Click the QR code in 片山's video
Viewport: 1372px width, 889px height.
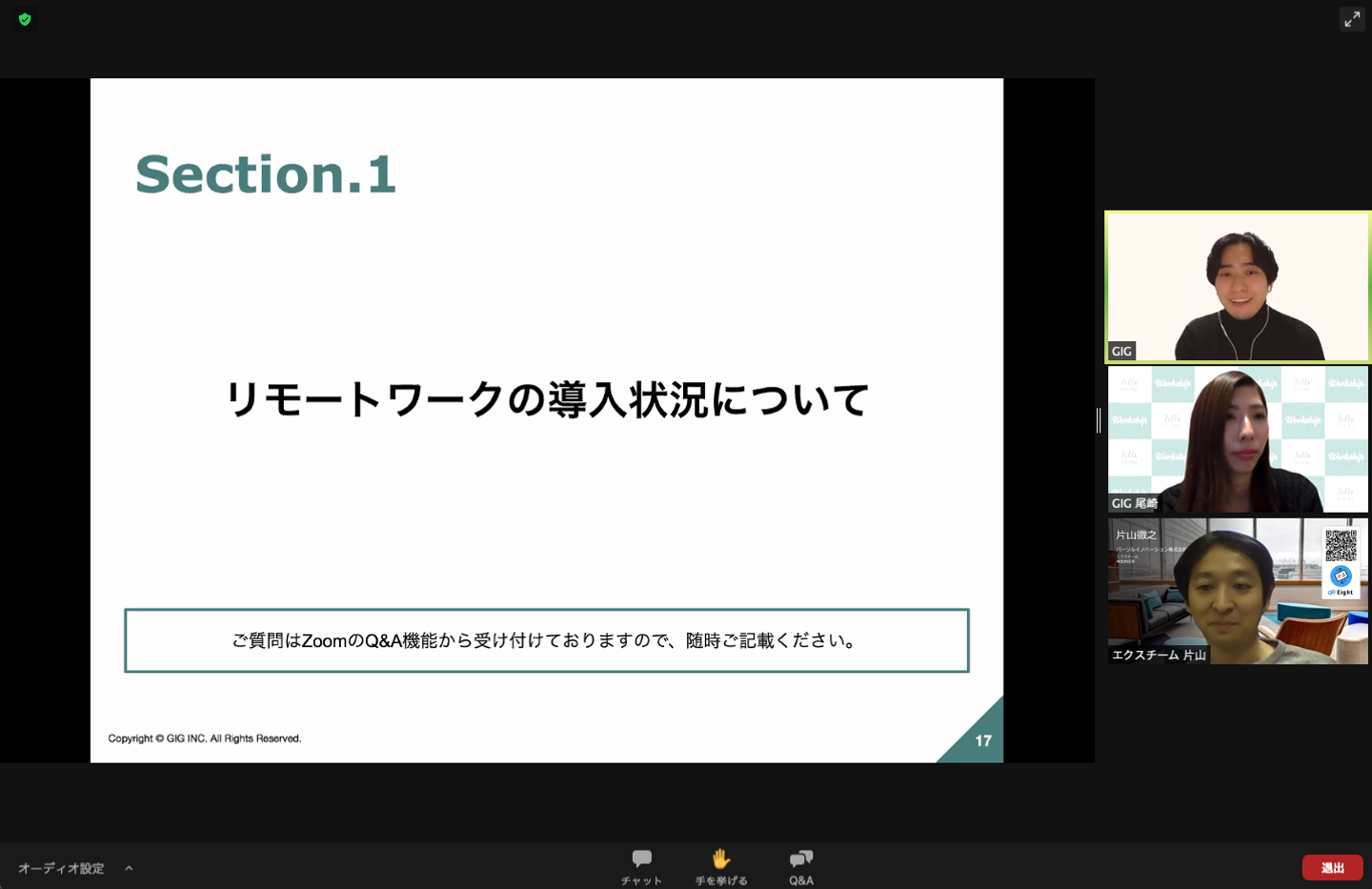[x=1341, y=545]
